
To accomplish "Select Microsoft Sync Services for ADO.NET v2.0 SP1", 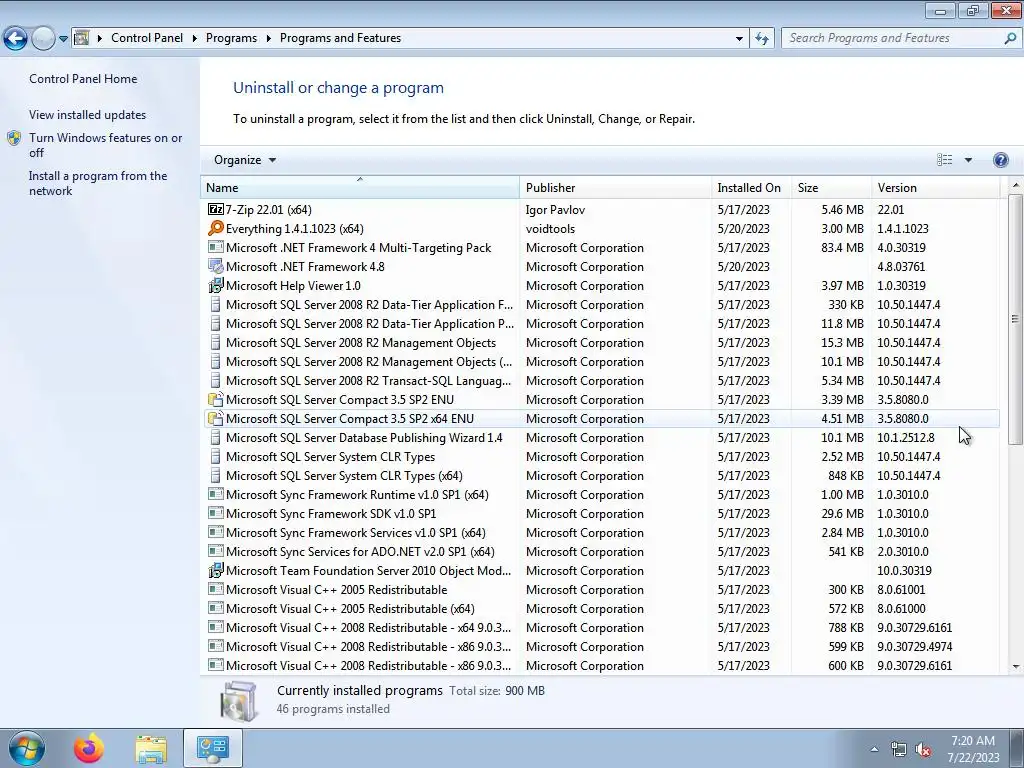I will coord(601,552).
